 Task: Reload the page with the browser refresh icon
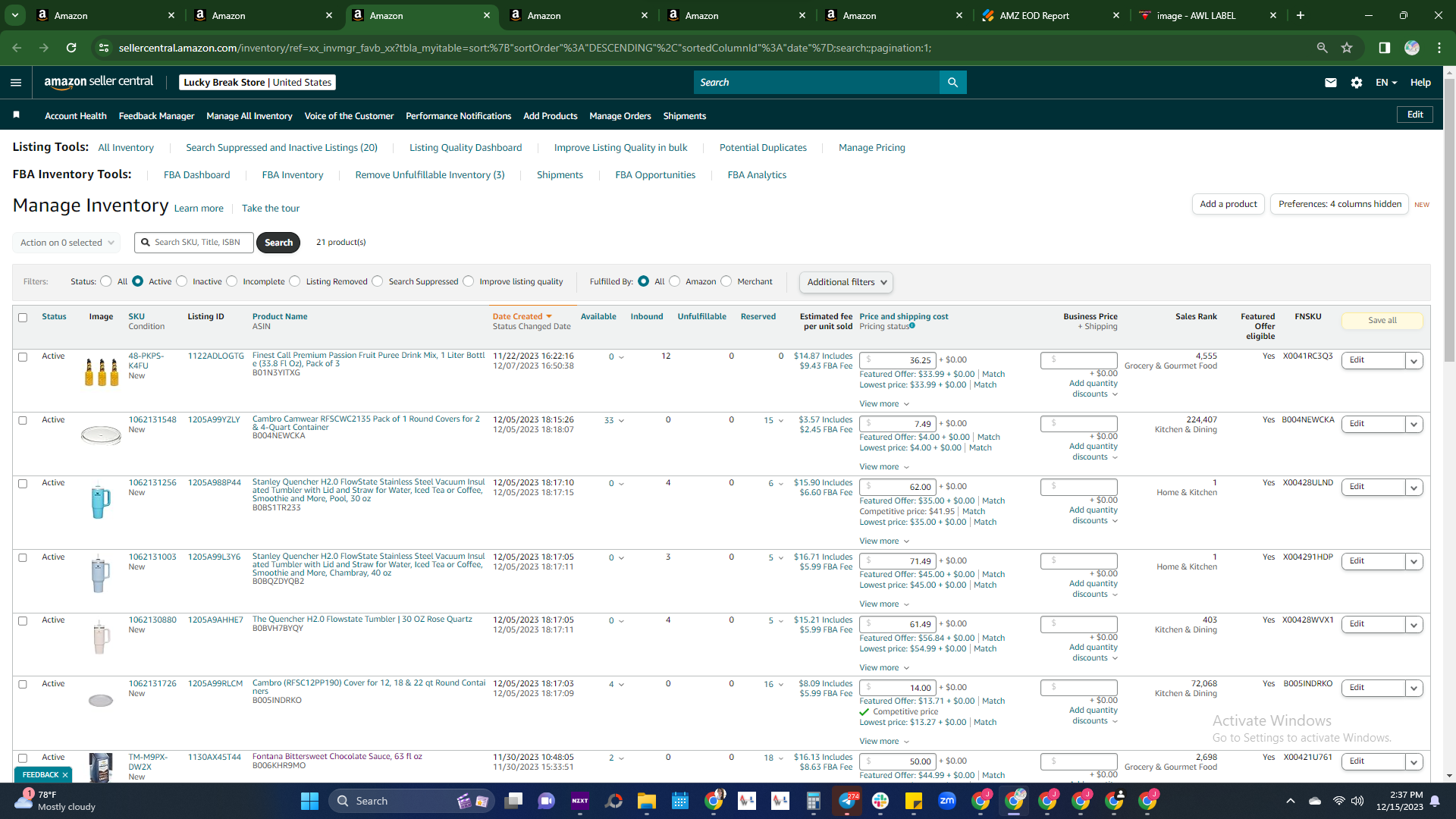point(71,48)
